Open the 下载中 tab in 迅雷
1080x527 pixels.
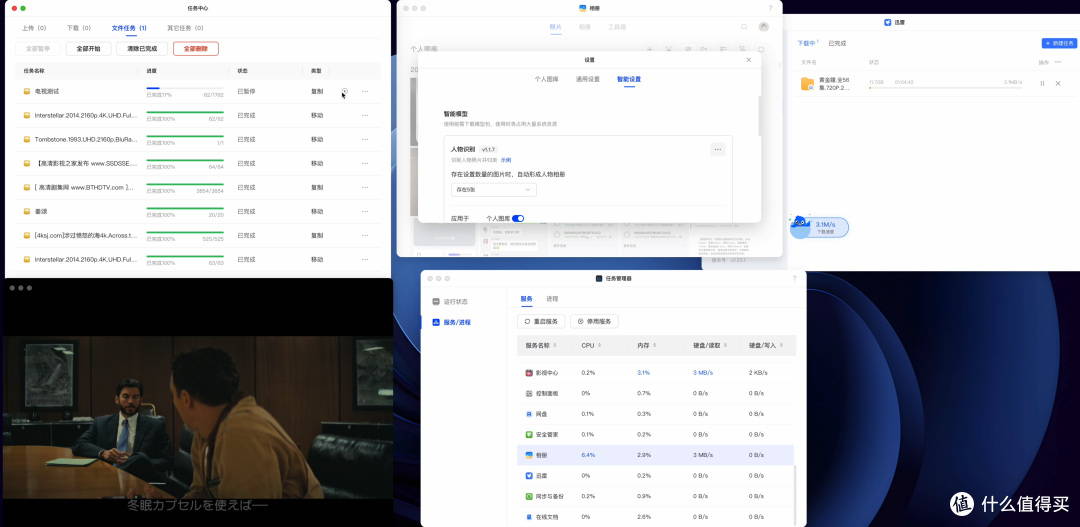coord(807,43)
